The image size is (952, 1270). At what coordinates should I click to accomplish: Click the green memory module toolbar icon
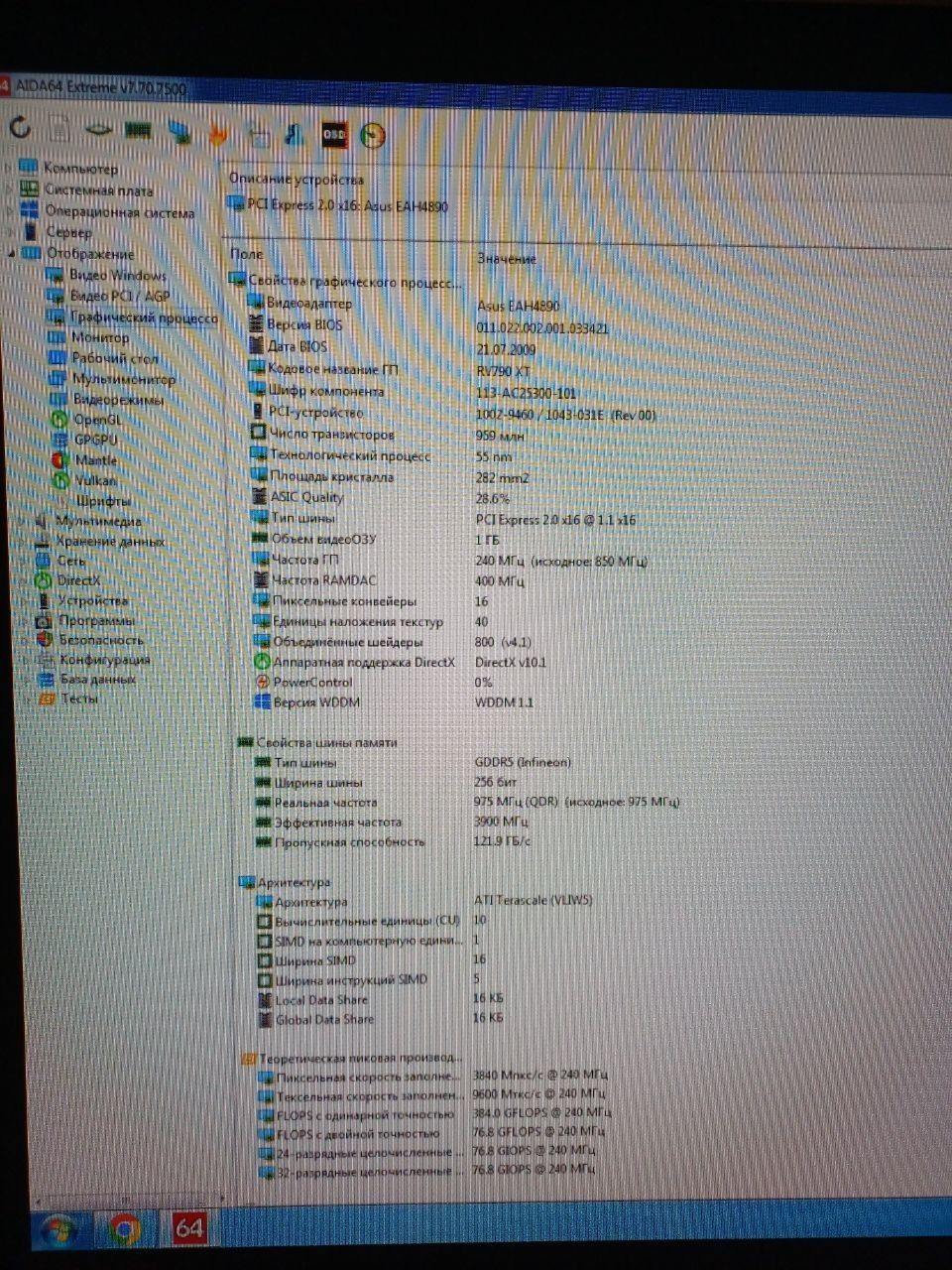(x=138, y=130)
